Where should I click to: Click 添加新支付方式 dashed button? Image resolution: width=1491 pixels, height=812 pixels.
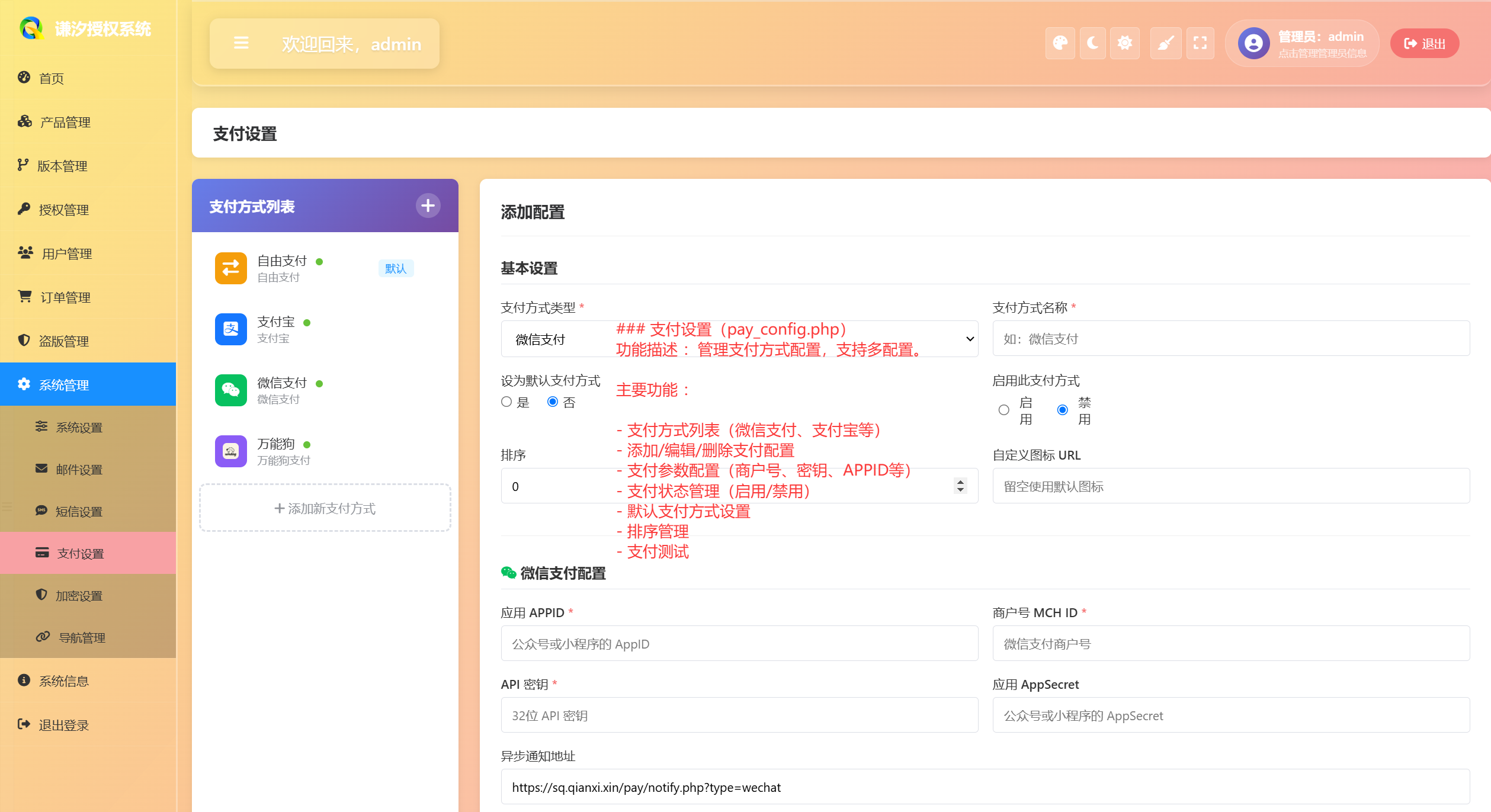point(325,508)
